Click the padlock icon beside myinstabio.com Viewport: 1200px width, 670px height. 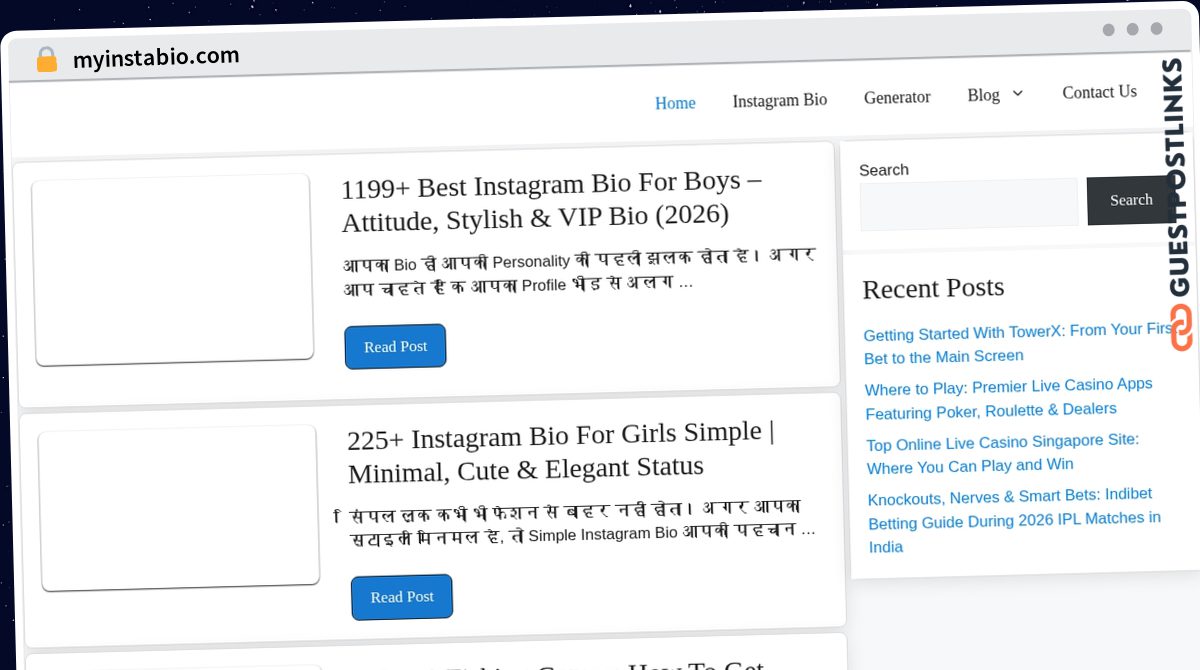tap(46, 59)
